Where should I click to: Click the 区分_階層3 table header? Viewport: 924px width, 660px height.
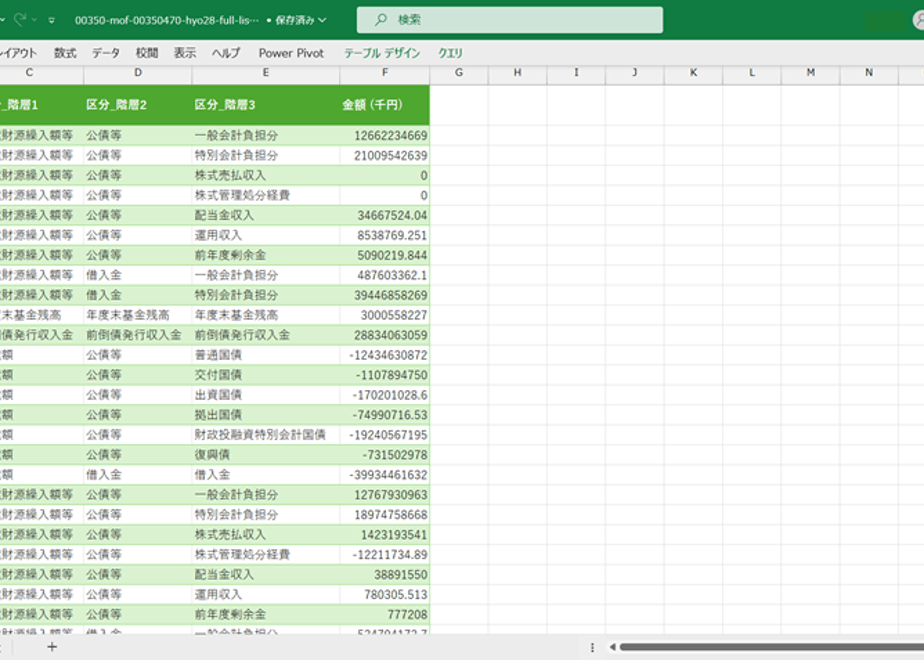266,105
